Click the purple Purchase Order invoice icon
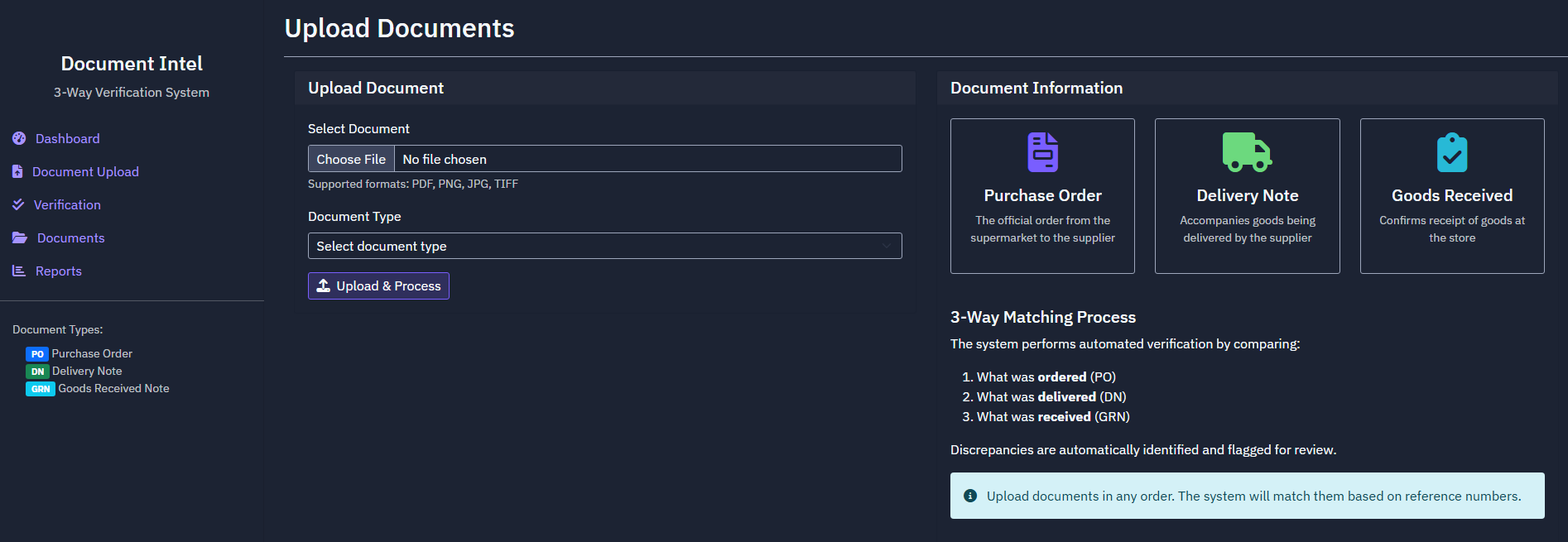The width and height of the screenshot is (1568, 542). tap(1042, 152)
